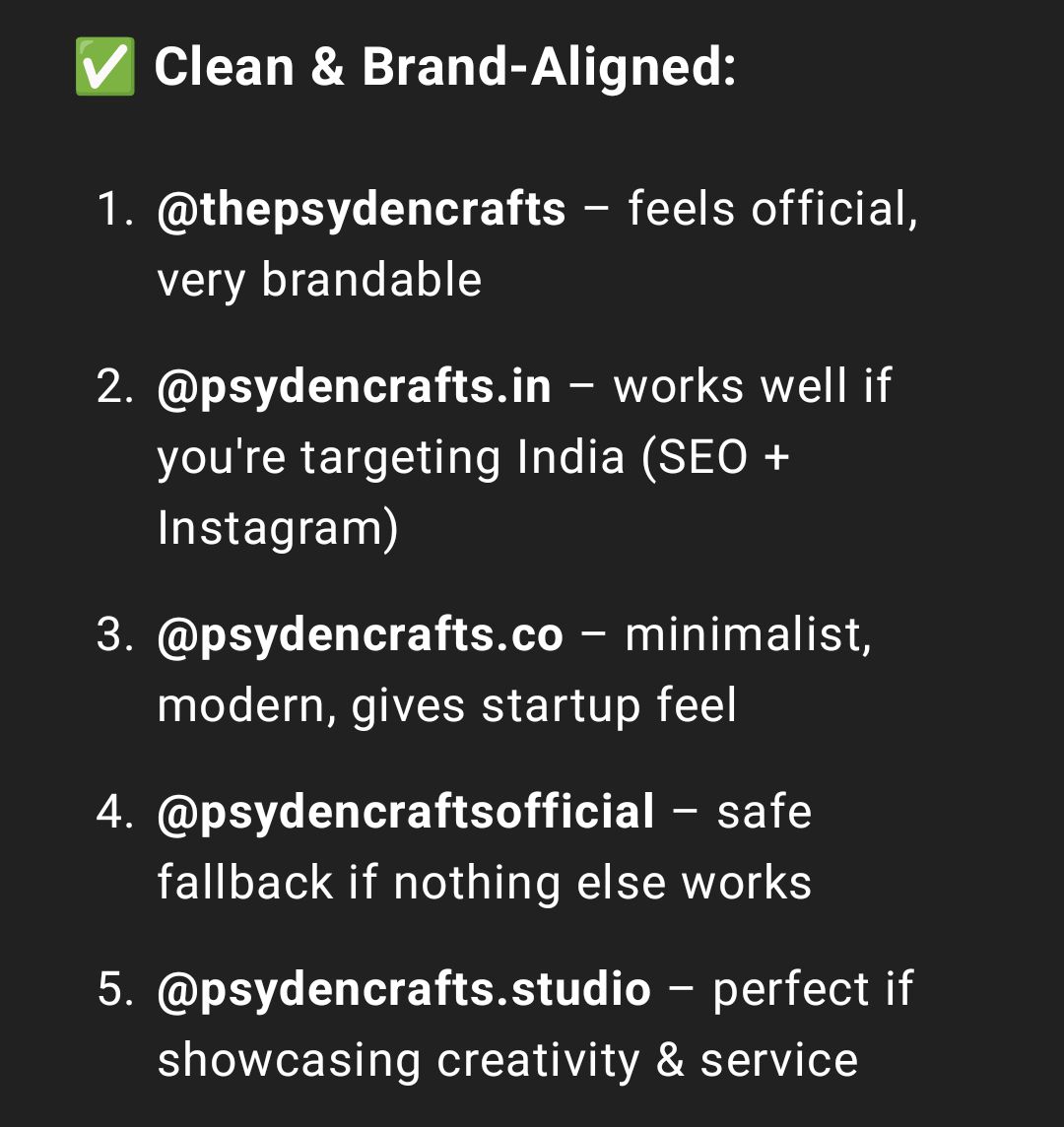Open the @psydencrafts.studio handle
Viewport: 1064px width, 1127px height.
pos(404,989)
